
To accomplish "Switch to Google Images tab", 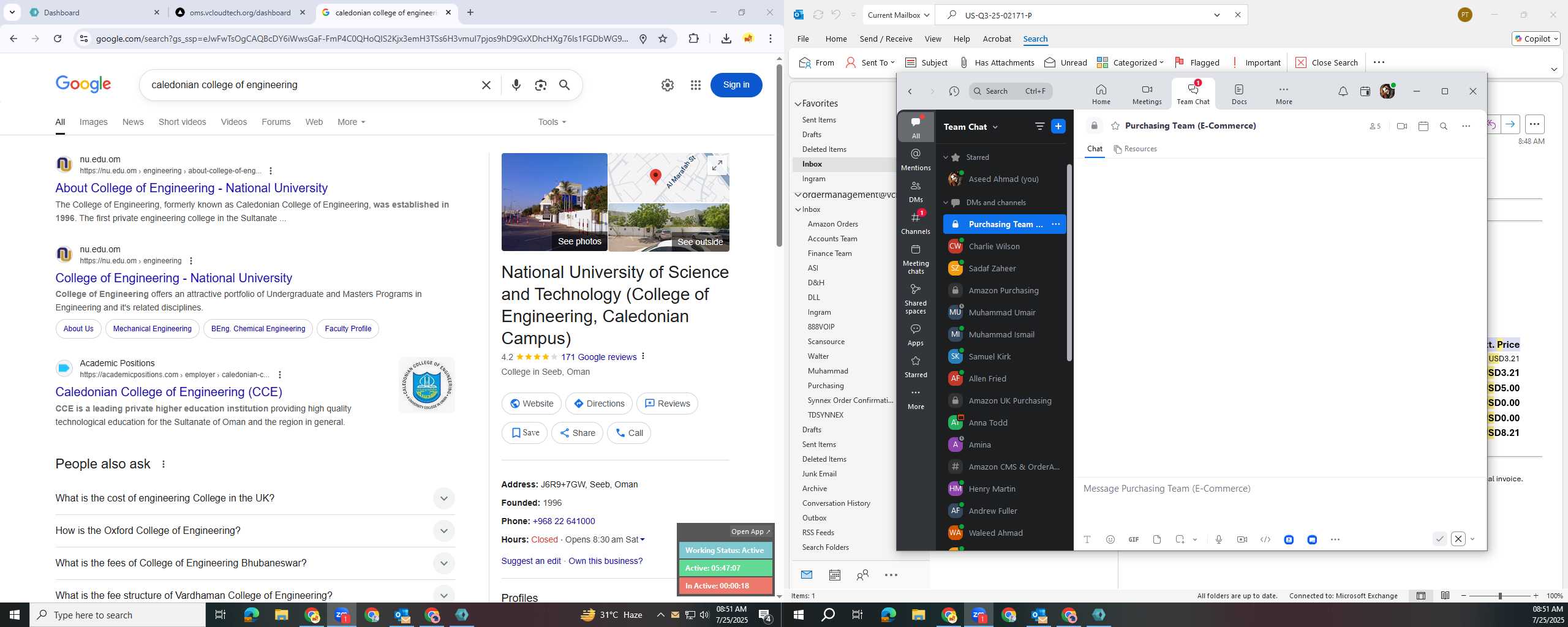I will [x=94, y=122].
